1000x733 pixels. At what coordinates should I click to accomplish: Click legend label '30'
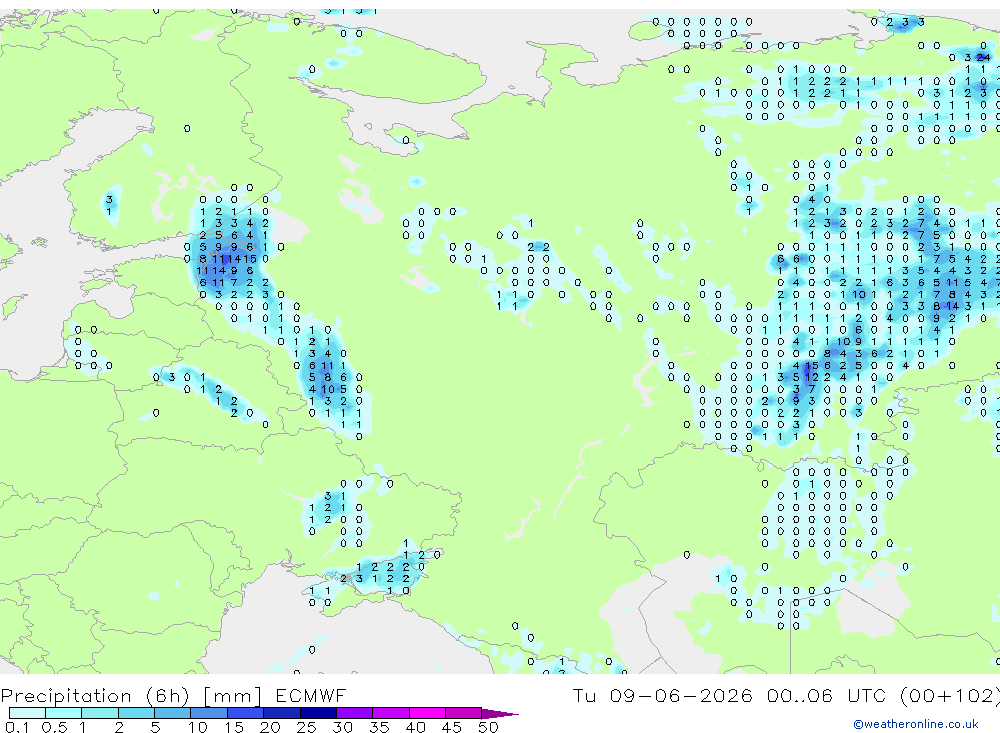click(x=343, y=727)
